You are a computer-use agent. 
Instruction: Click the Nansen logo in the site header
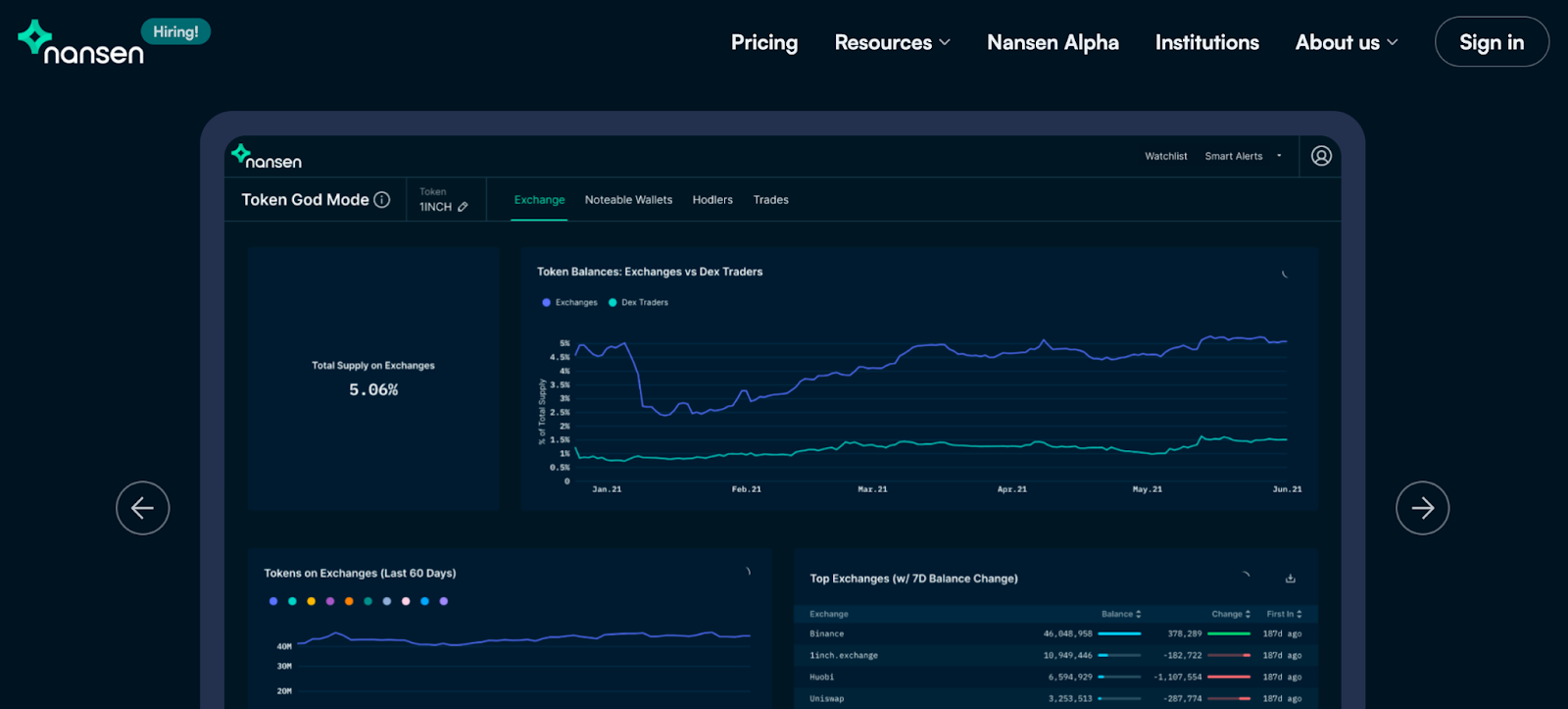80,43
